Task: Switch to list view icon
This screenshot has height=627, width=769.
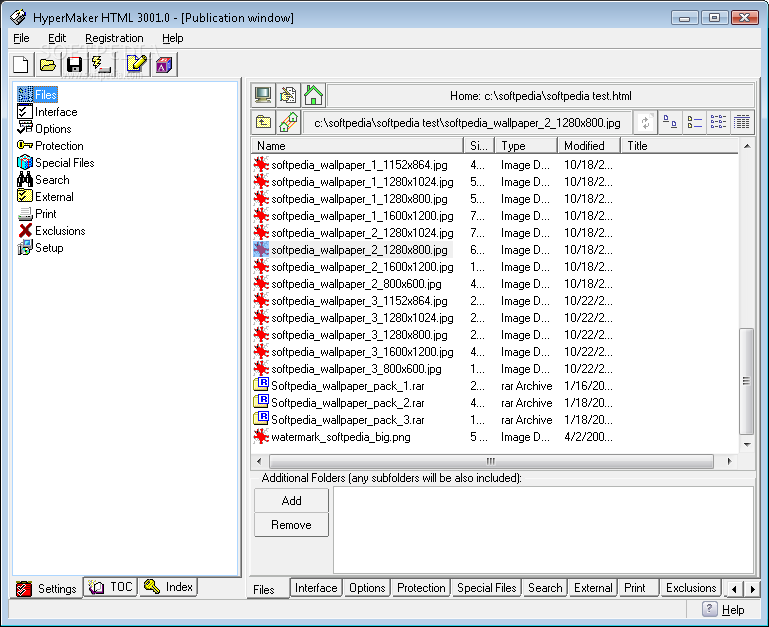Action: point(718,122)
